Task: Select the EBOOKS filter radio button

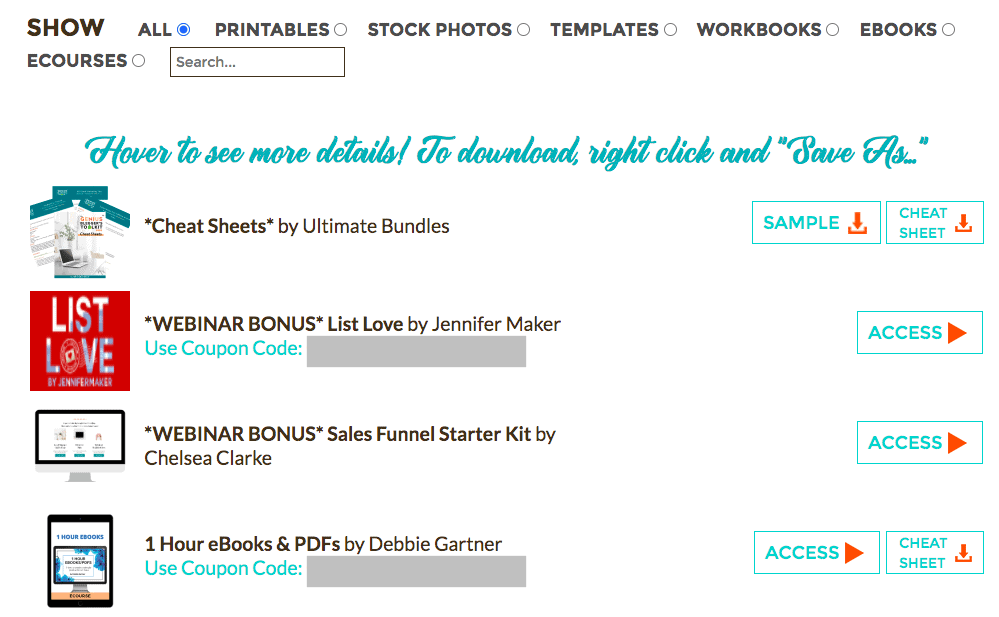Action: pyautogui.click(x=949, y=29)
